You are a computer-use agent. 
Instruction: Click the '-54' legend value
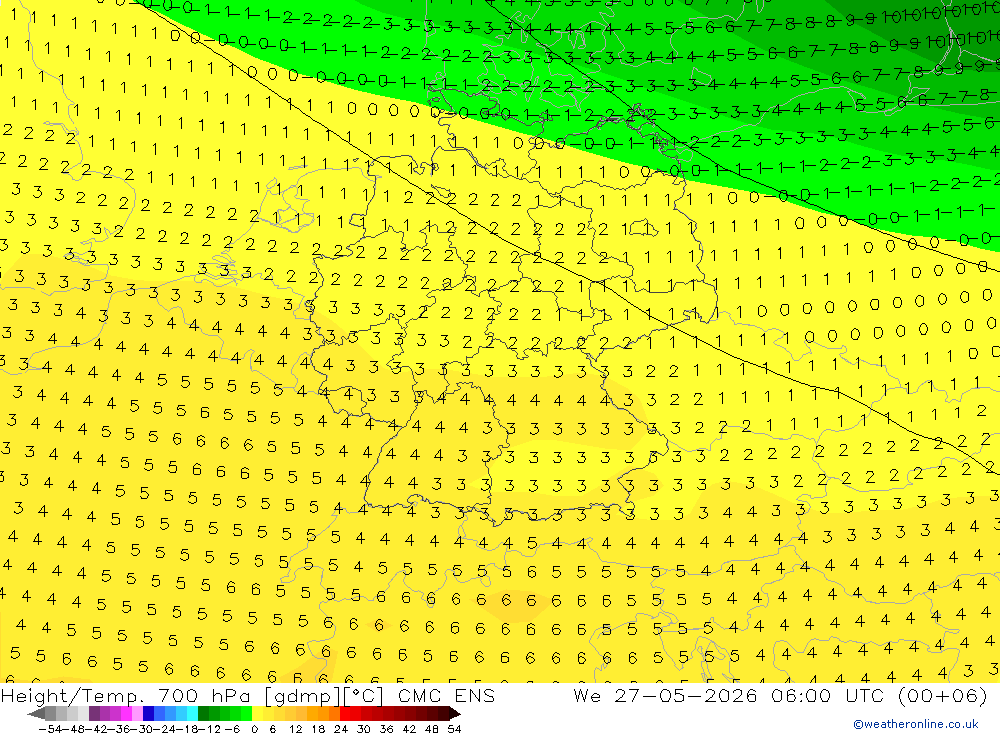click(x=50, y=729)
